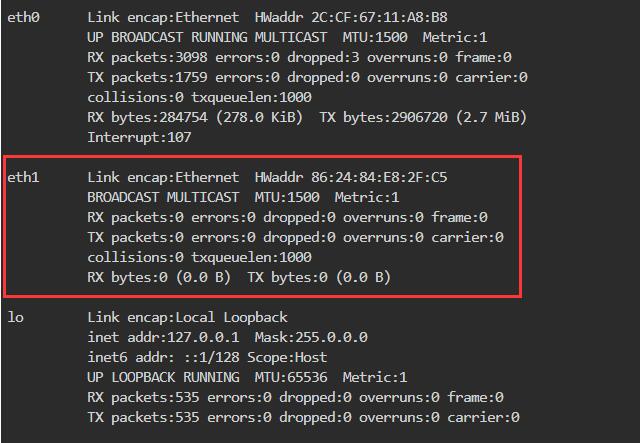Click the Interrupt:107 line
This screenshot has height=443, width=640.
click(139, 137)
